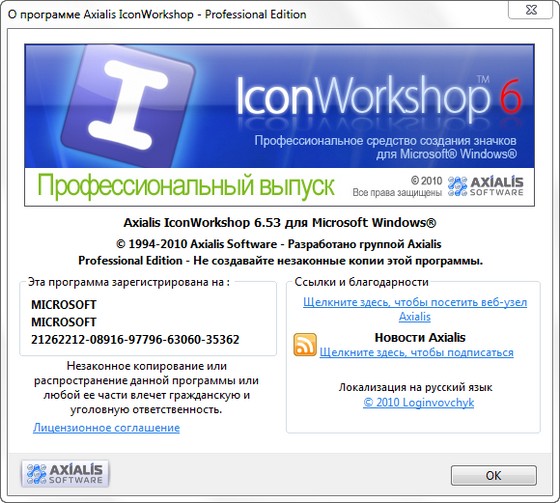Click the green Профессиональный выпуск text
The image size is (560, 503).
[186, 186]
